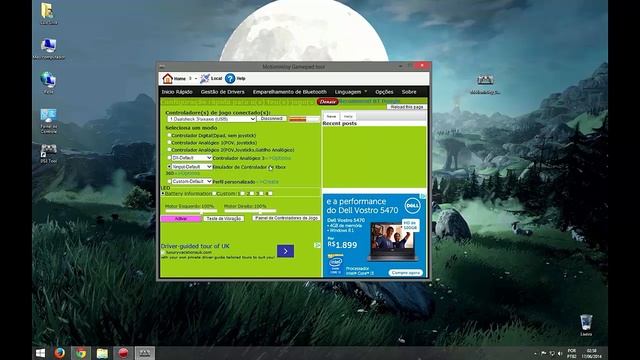
Task: Click the action center flag tray icon
Action: click(544, 353)
